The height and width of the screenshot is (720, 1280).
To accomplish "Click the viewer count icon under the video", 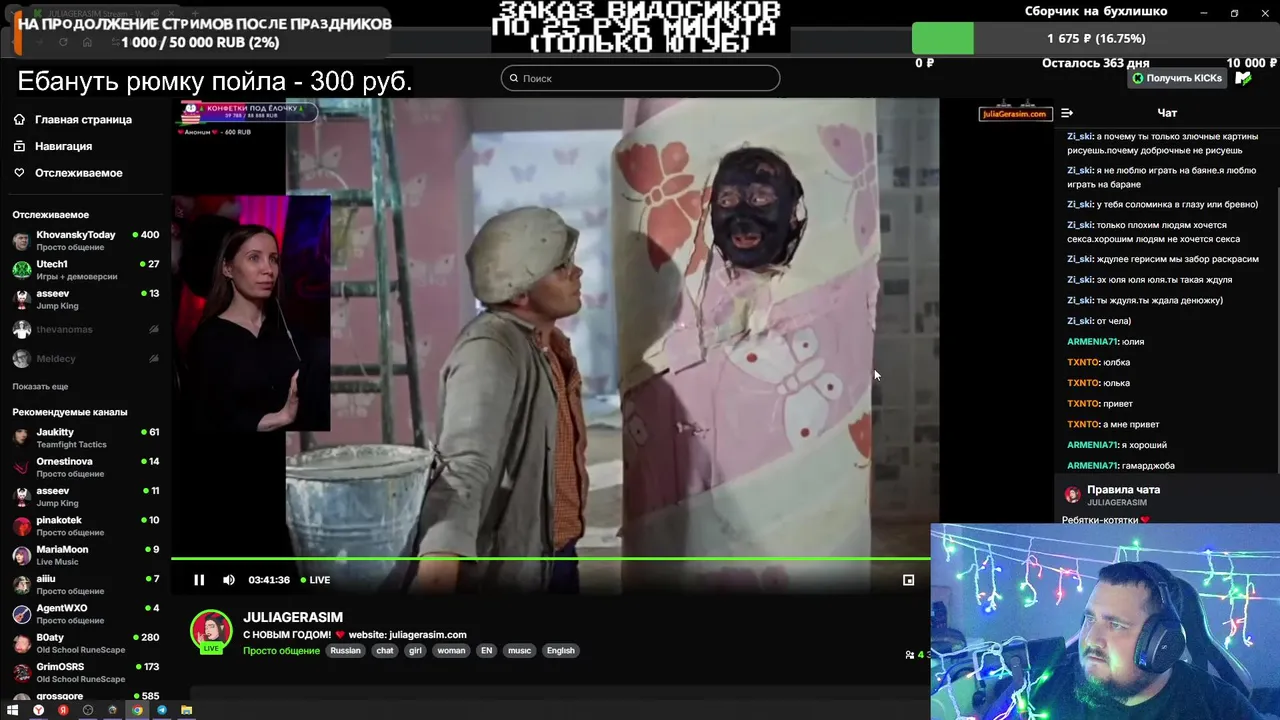I will [909, 655].
